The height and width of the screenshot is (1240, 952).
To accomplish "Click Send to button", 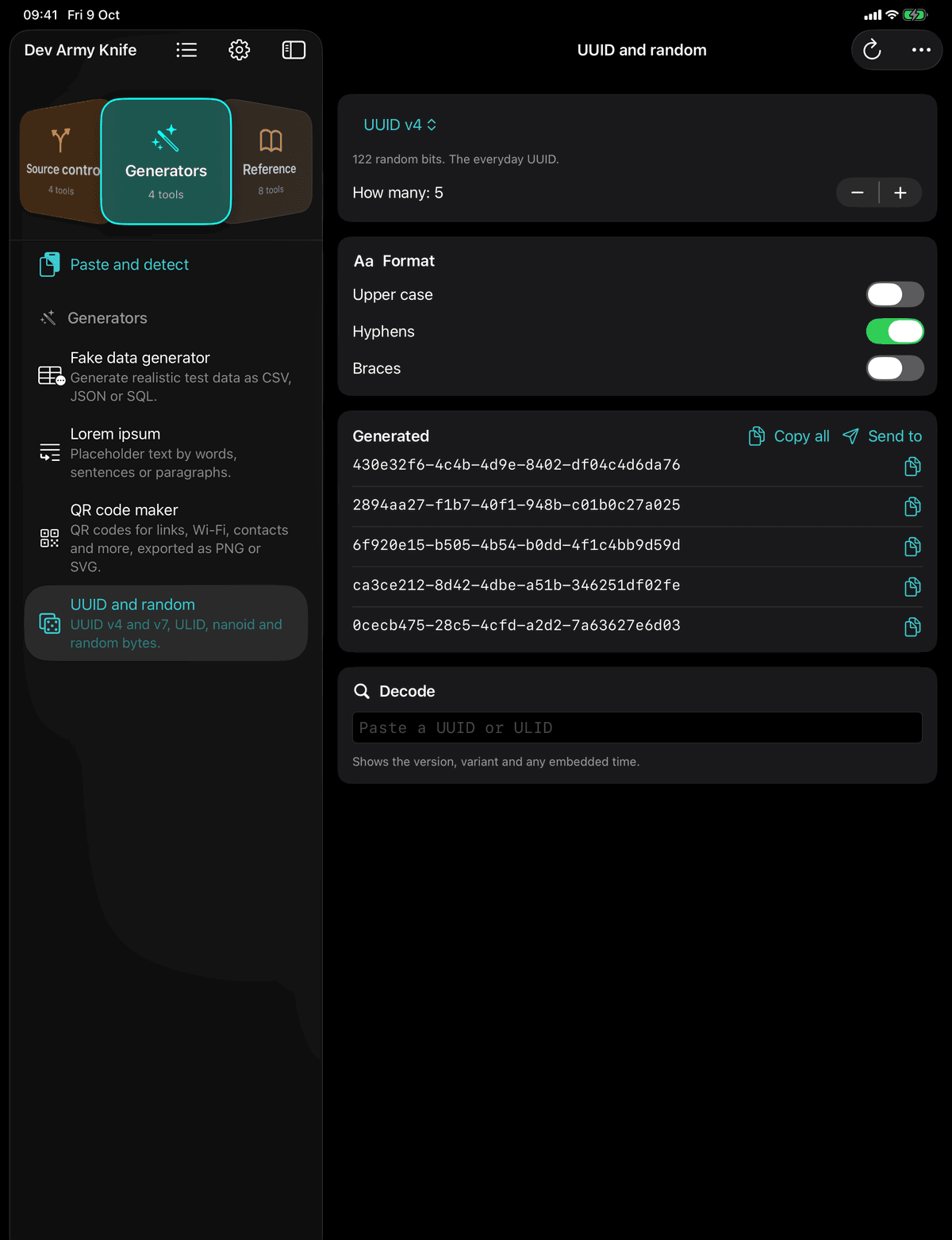I will click(x=882, y=436).
